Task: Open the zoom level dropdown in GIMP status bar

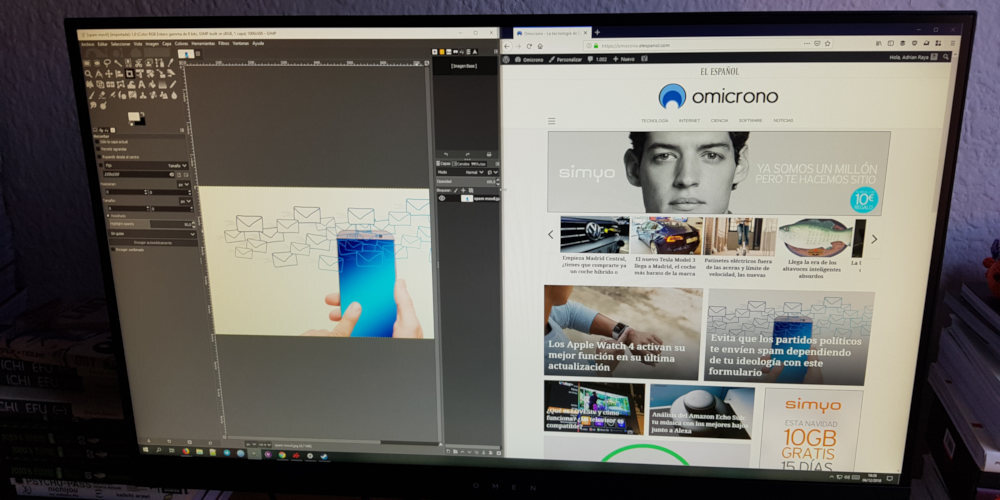Action: pos(265,445)
